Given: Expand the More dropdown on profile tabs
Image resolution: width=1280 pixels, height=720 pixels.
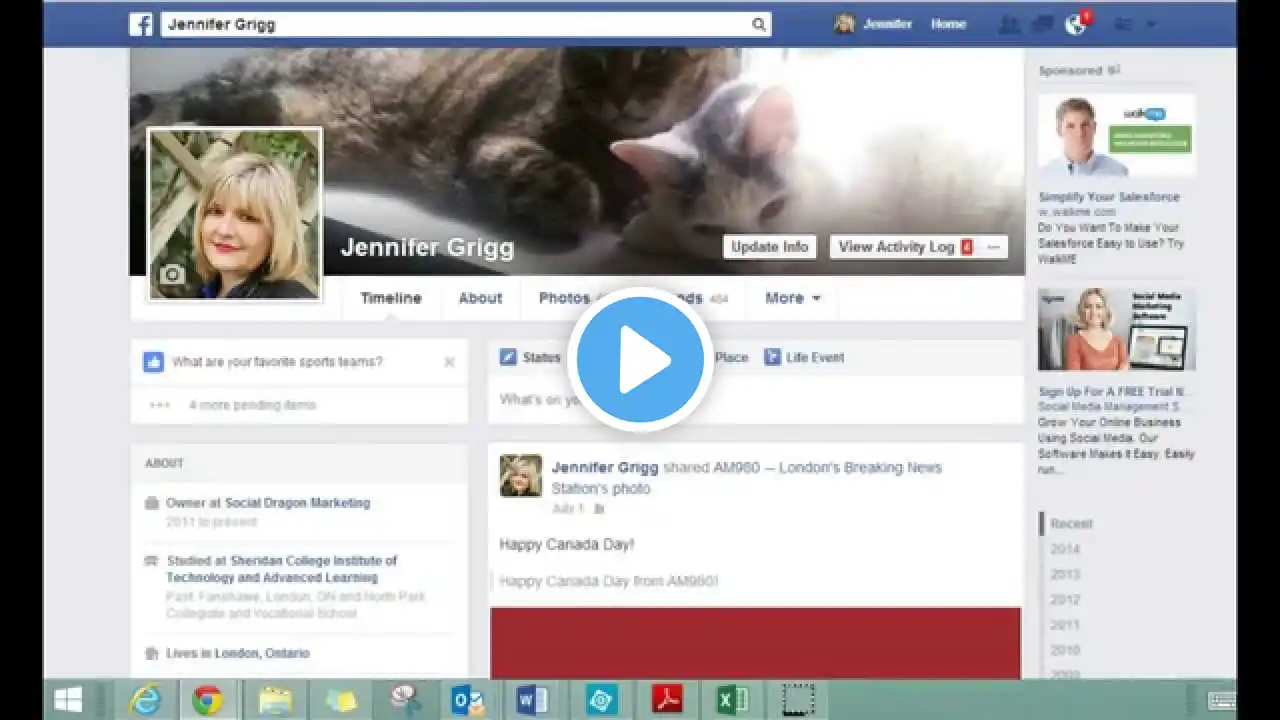Looking at the screenshot, I should [x=793, y=298].
